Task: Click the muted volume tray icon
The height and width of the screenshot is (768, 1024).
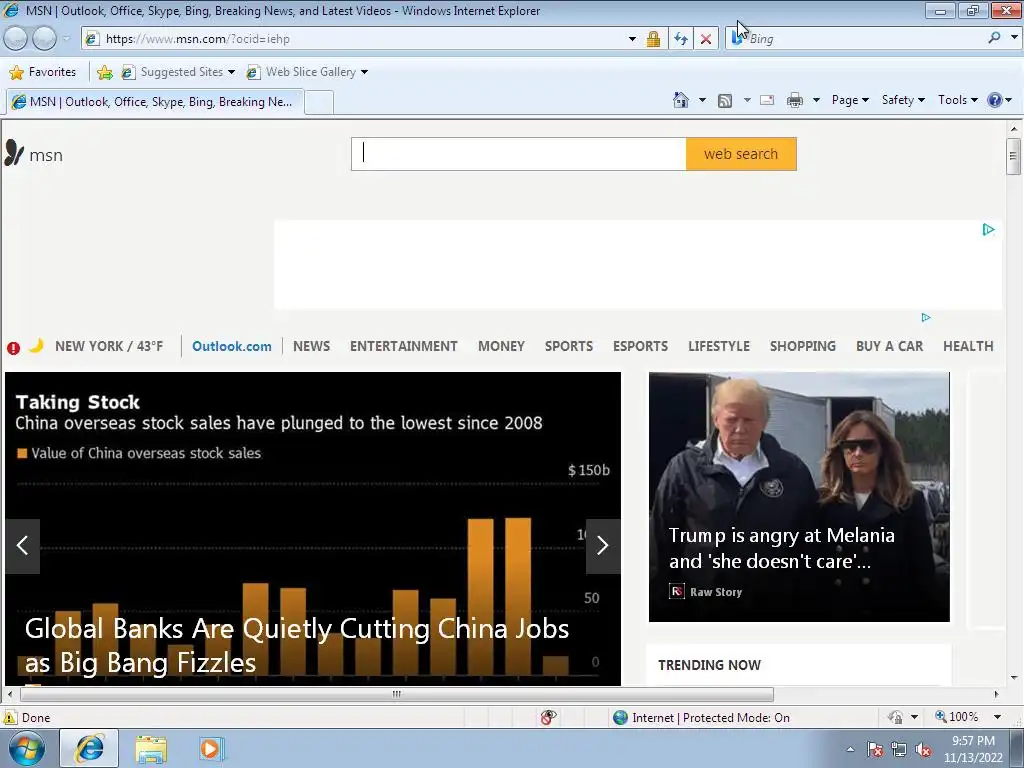Action: tap(923, 750)
